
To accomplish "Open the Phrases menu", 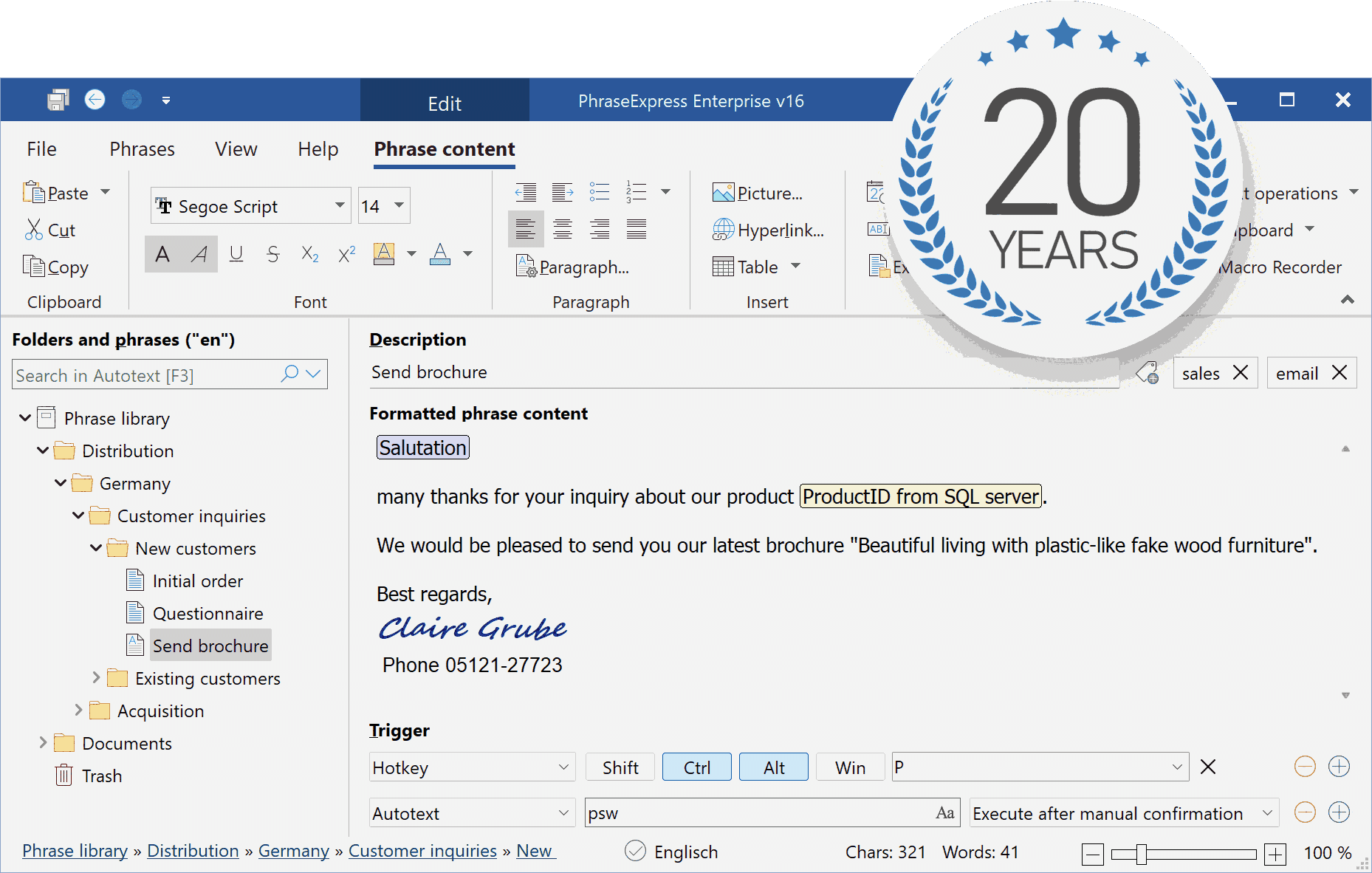I will [x=141, y=148].
